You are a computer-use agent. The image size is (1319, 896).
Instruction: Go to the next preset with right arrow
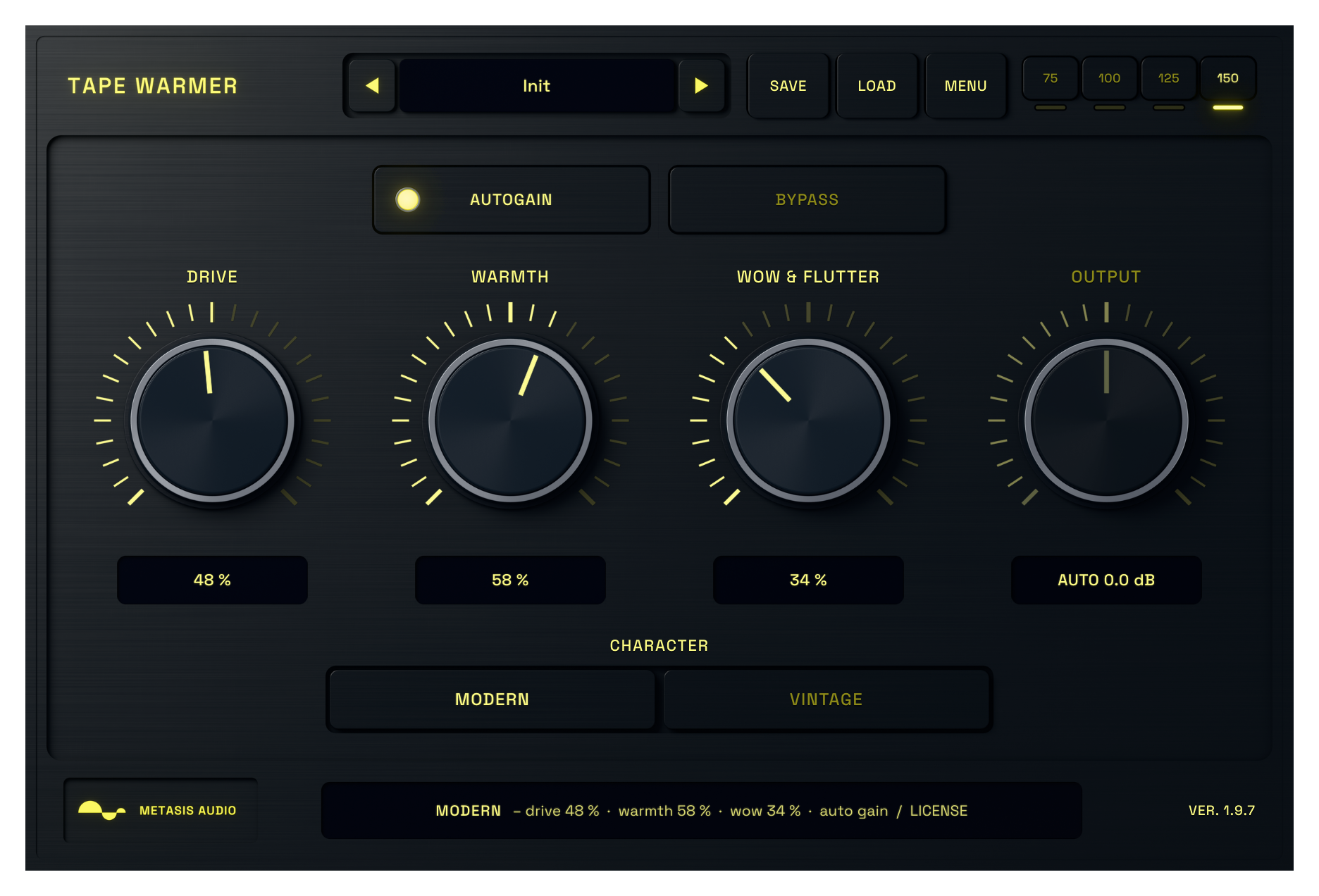coord(701,86)
